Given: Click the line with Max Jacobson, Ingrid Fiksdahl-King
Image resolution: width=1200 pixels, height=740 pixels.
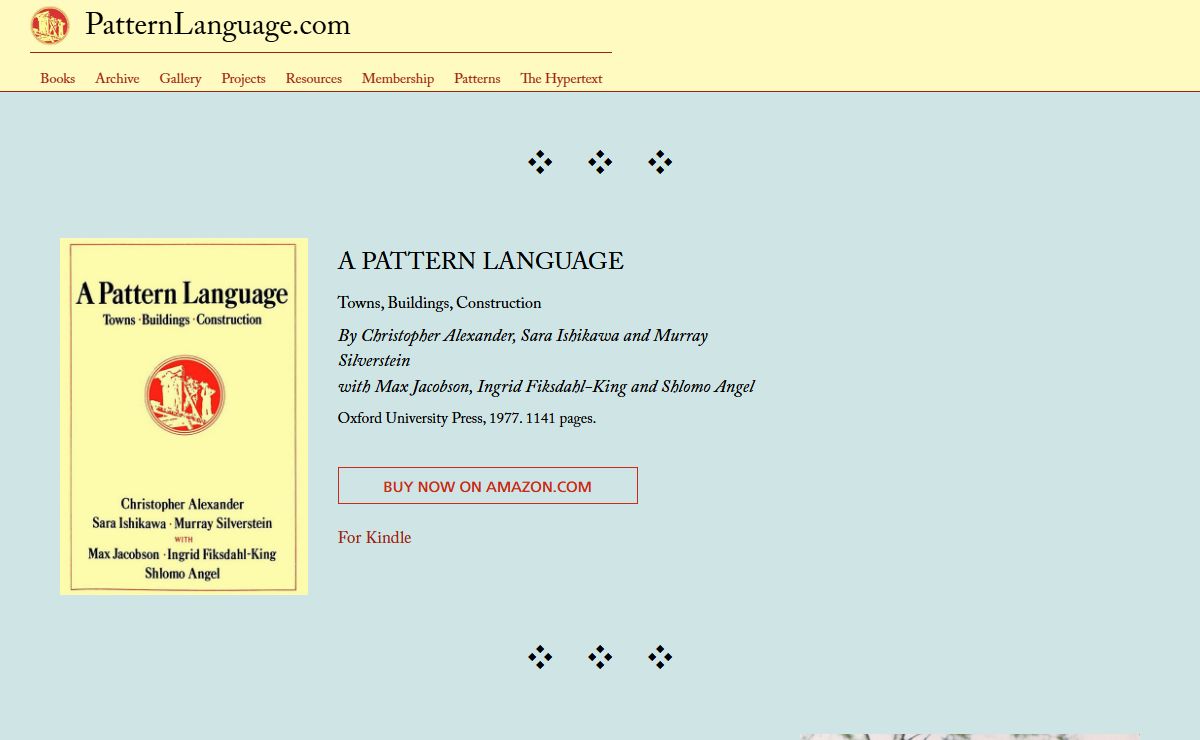Looking at the screenshot, I should point(546,388).
